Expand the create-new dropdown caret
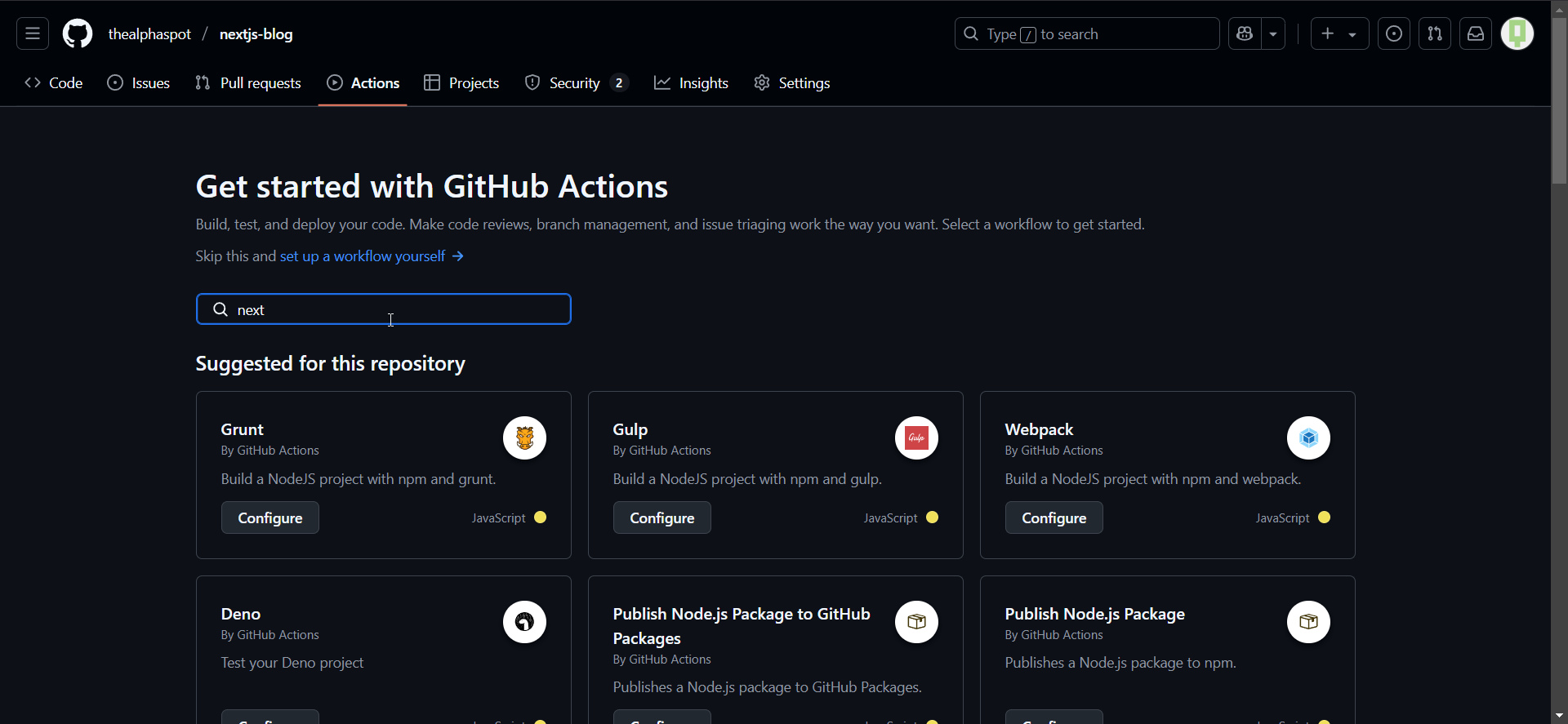Viewport: 1568px width, 724px height. pos(1352,34)
